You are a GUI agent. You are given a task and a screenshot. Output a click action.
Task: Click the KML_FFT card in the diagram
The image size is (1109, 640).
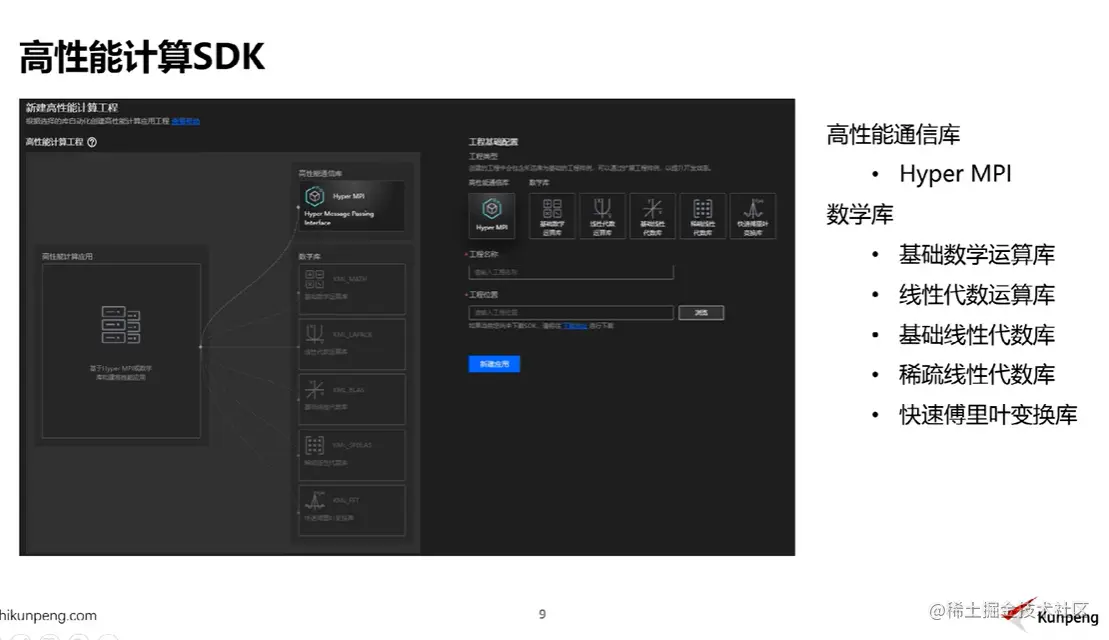352,510
